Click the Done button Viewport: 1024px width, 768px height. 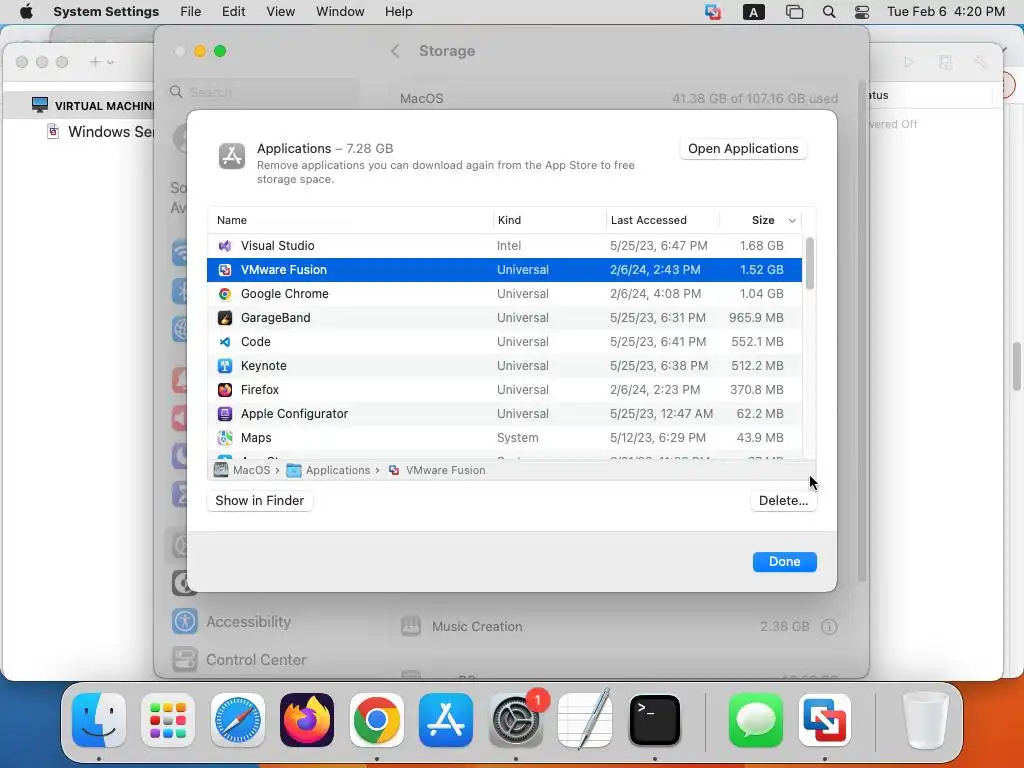pyautogui.click(x=784, y=562)
